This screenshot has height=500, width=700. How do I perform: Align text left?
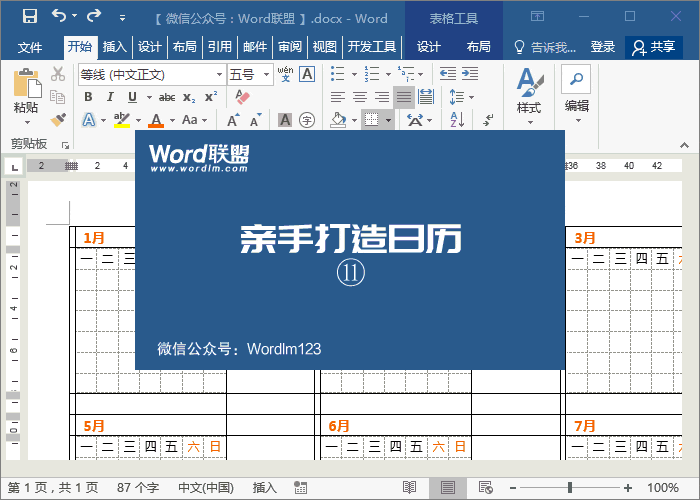[x=338, y=97]
